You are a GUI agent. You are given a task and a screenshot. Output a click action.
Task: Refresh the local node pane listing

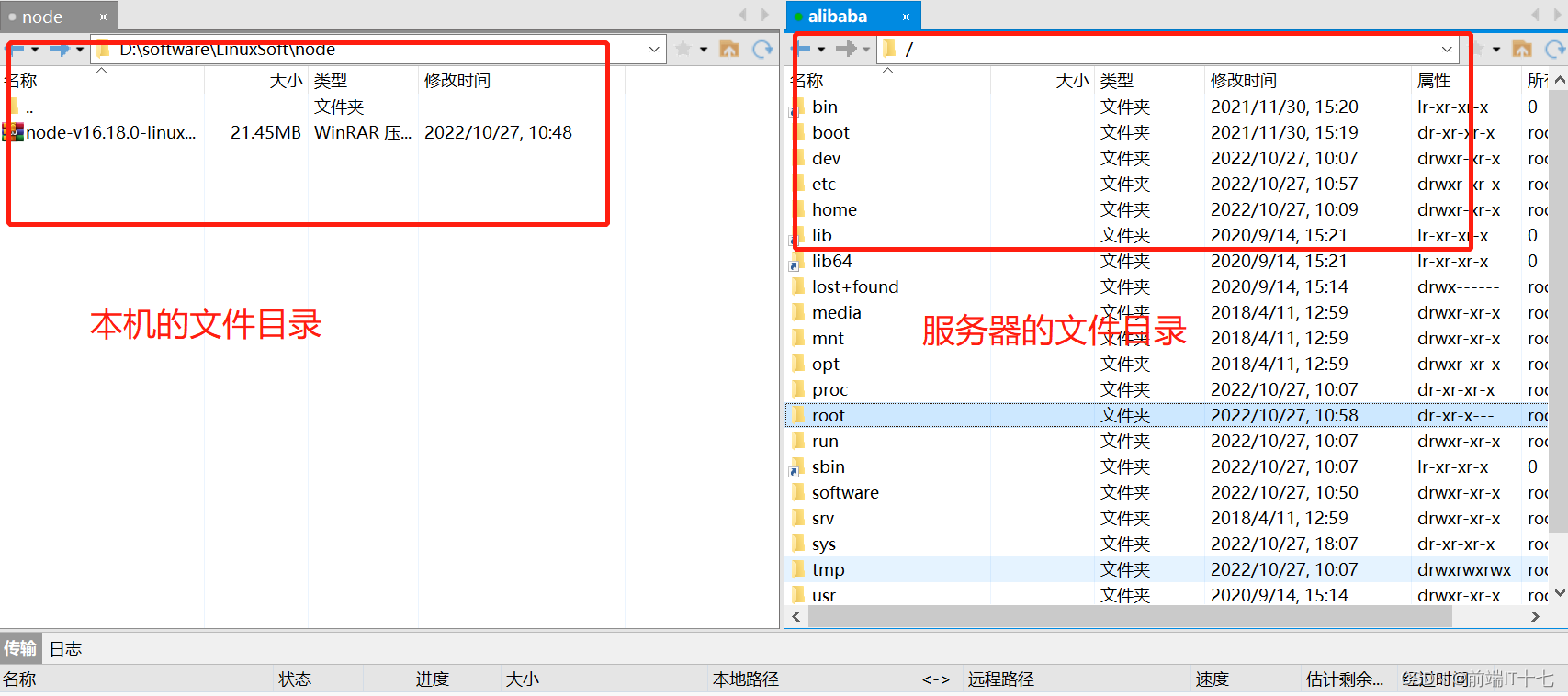[x=762, y=49]
